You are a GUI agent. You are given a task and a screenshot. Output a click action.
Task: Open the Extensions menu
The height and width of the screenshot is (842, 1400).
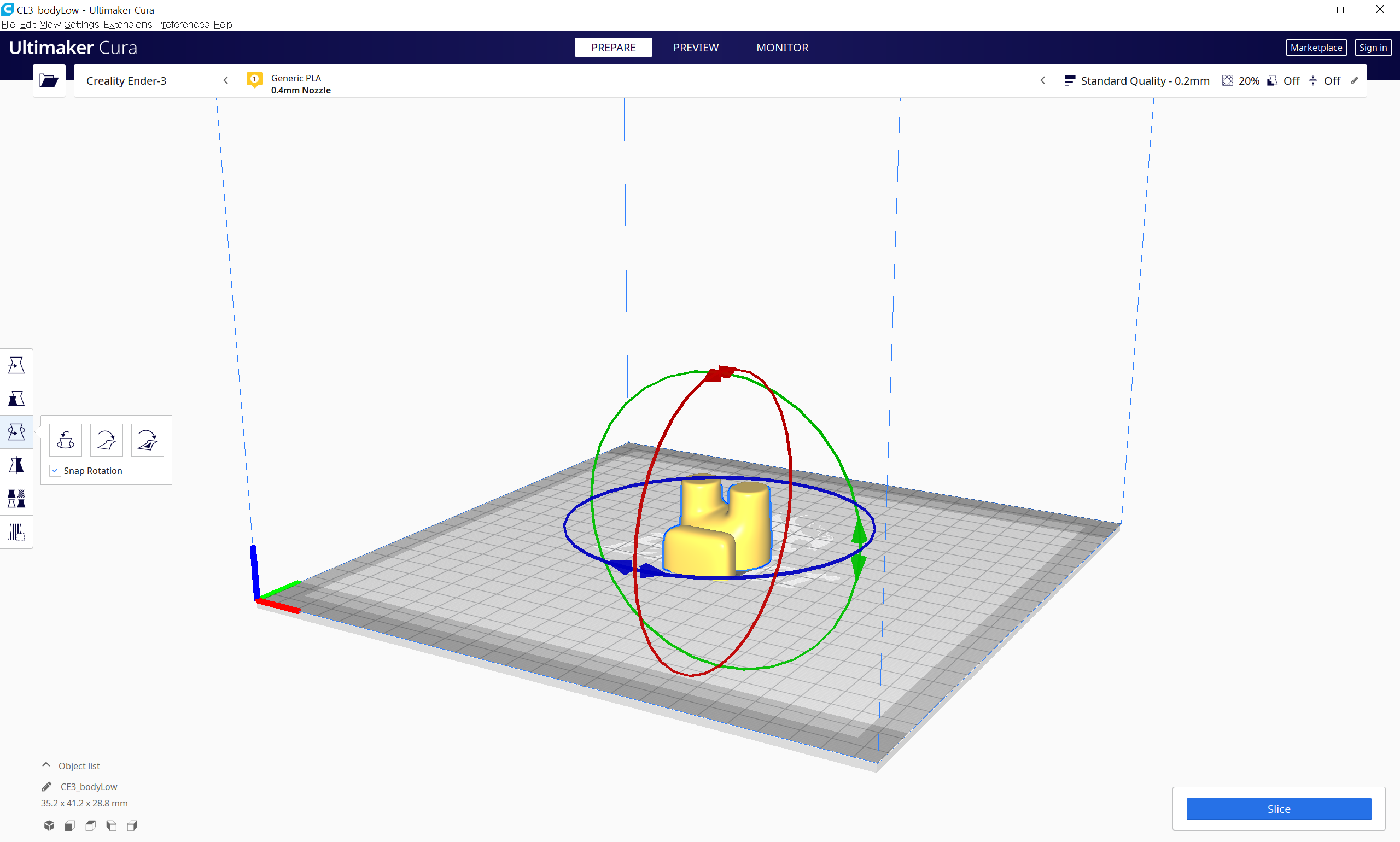click(127, 25)
